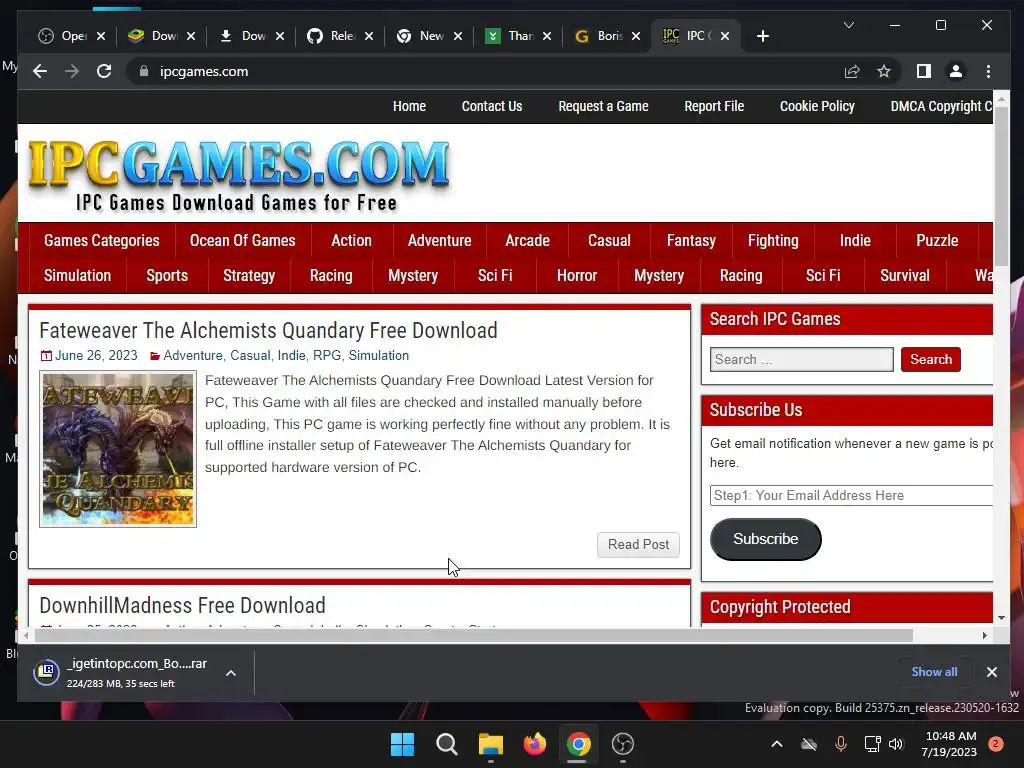
Task: Open the Fateweaver The Alchemists Quandary title link
Action: [268, 330]
